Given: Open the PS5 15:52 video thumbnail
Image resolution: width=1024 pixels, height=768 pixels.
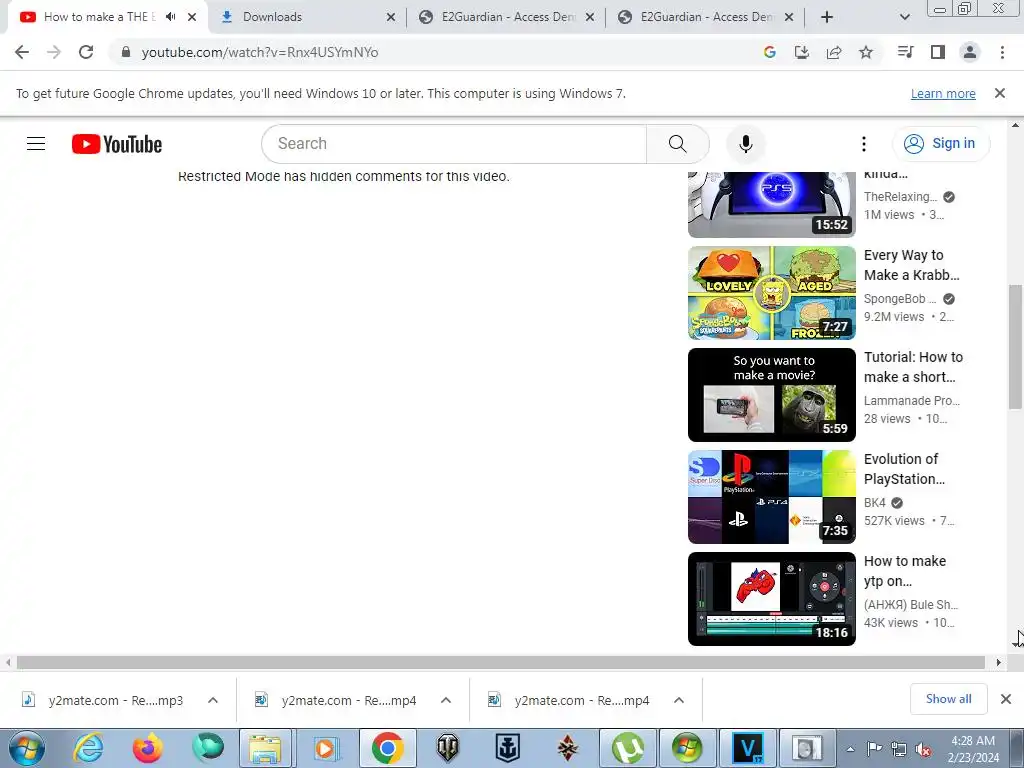Looking at the screenshot, I should point(771,204).
